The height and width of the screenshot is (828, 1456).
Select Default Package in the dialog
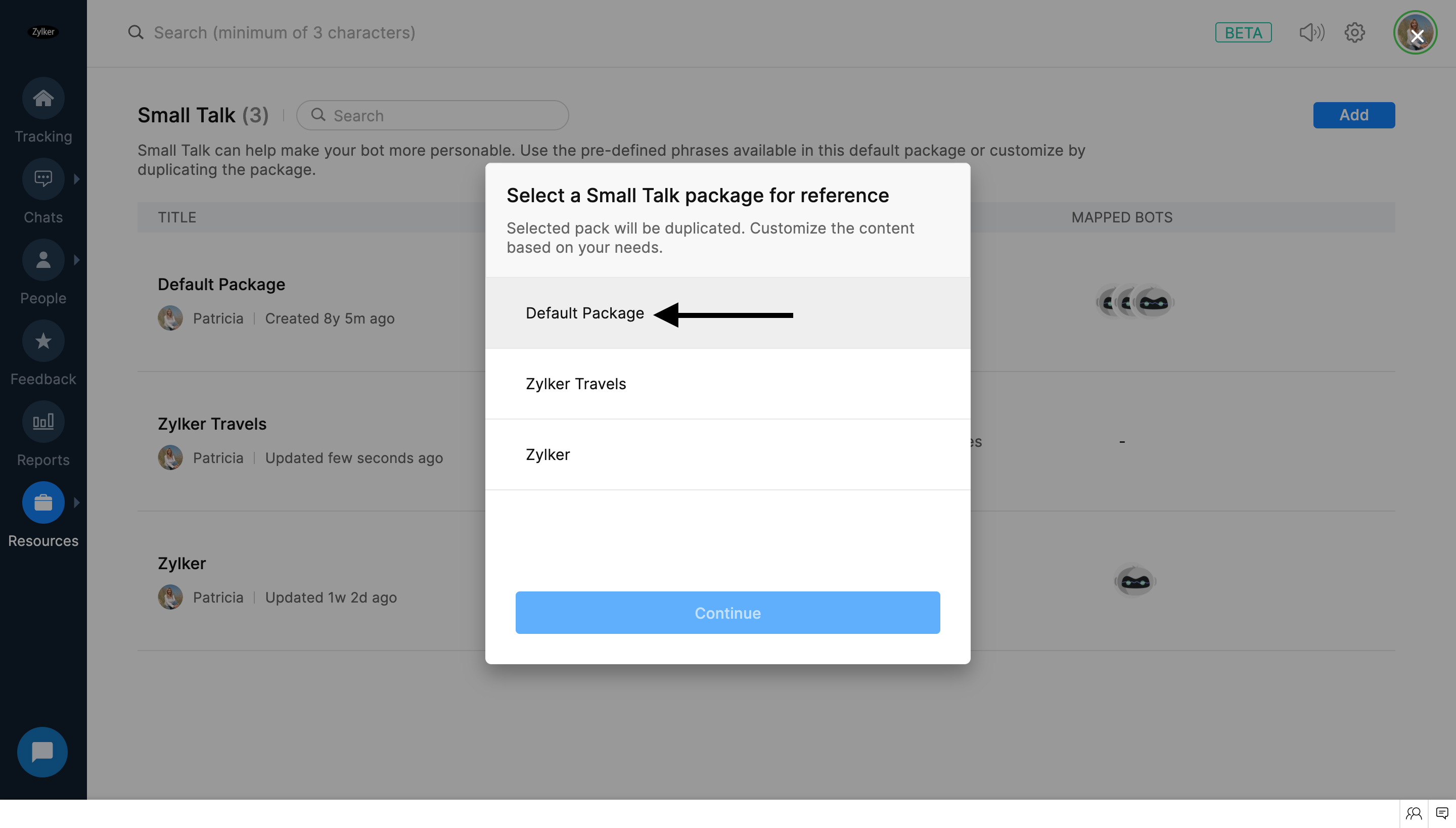pyautogui.click(x=584, y=313)
